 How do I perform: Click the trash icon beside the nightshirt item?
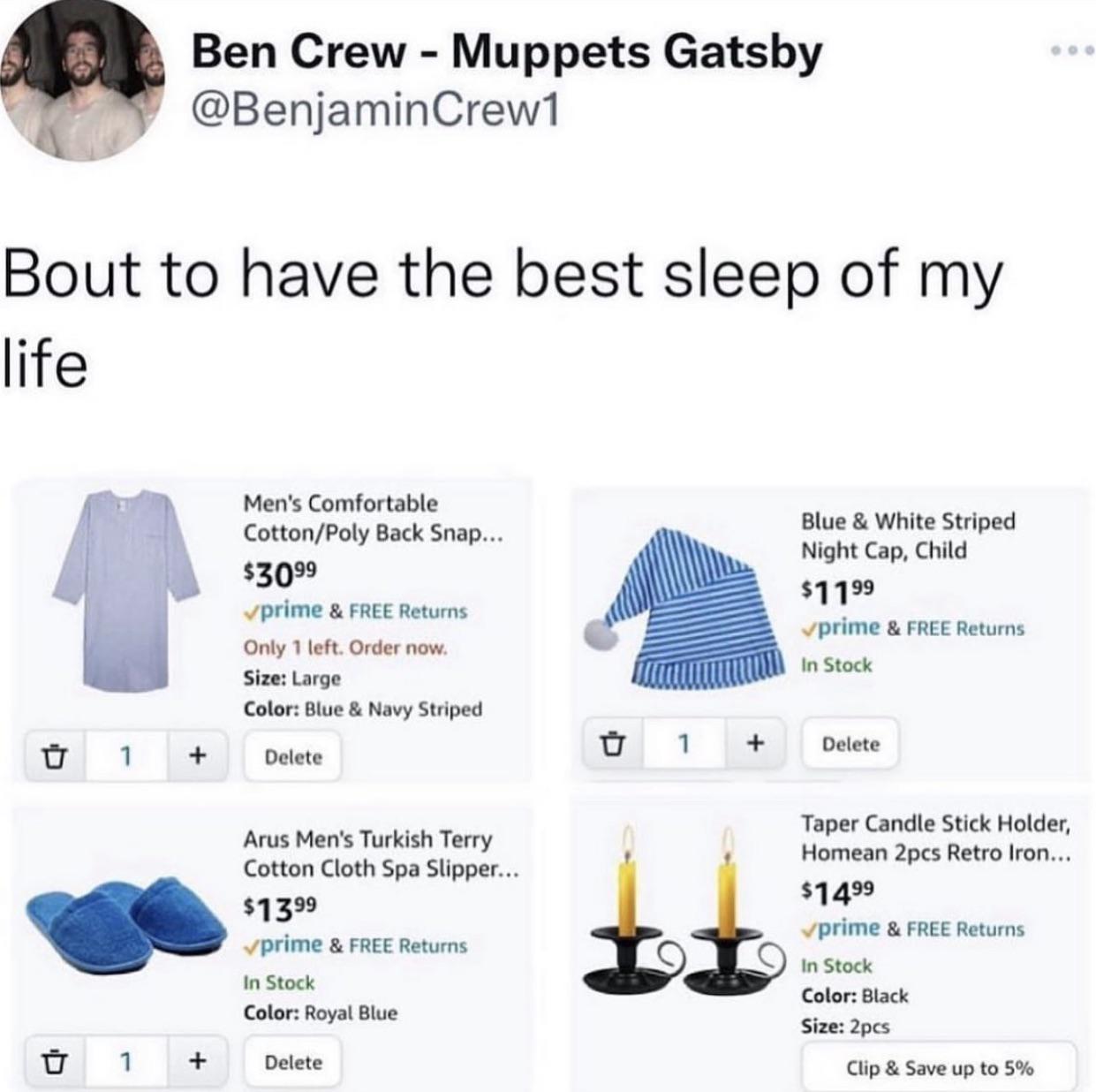[x=55, y=757]
